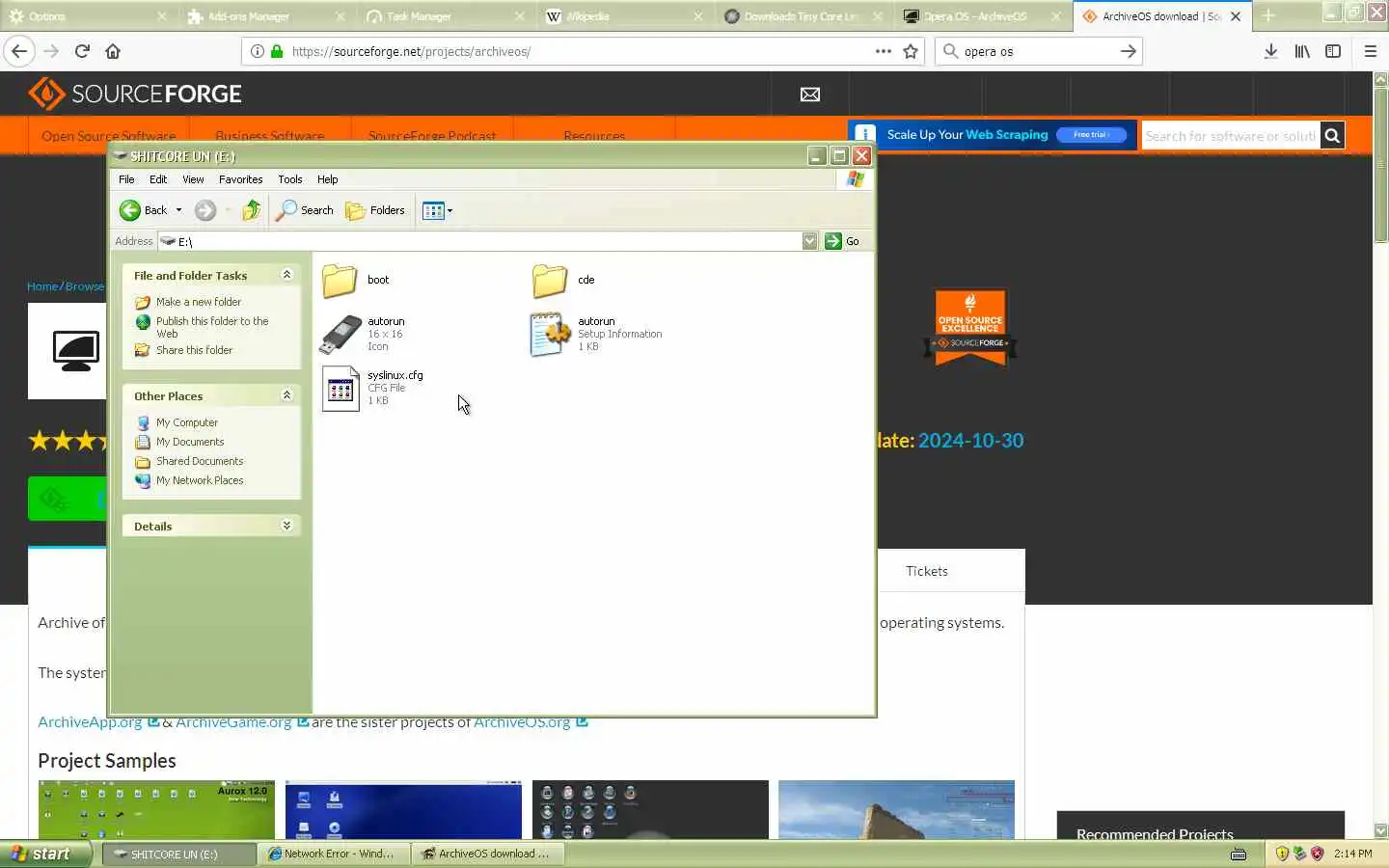This screenshot has width=1389, height=868.
Task: Click Publish this folder to the Web
Action: (212, 327)
